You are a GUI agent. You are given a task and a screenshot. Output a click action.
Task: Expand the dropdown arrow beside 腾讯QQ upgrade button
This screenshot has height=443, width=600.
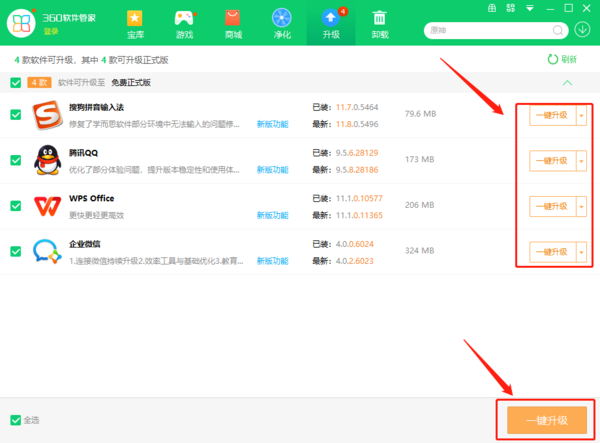click(581, 160)
